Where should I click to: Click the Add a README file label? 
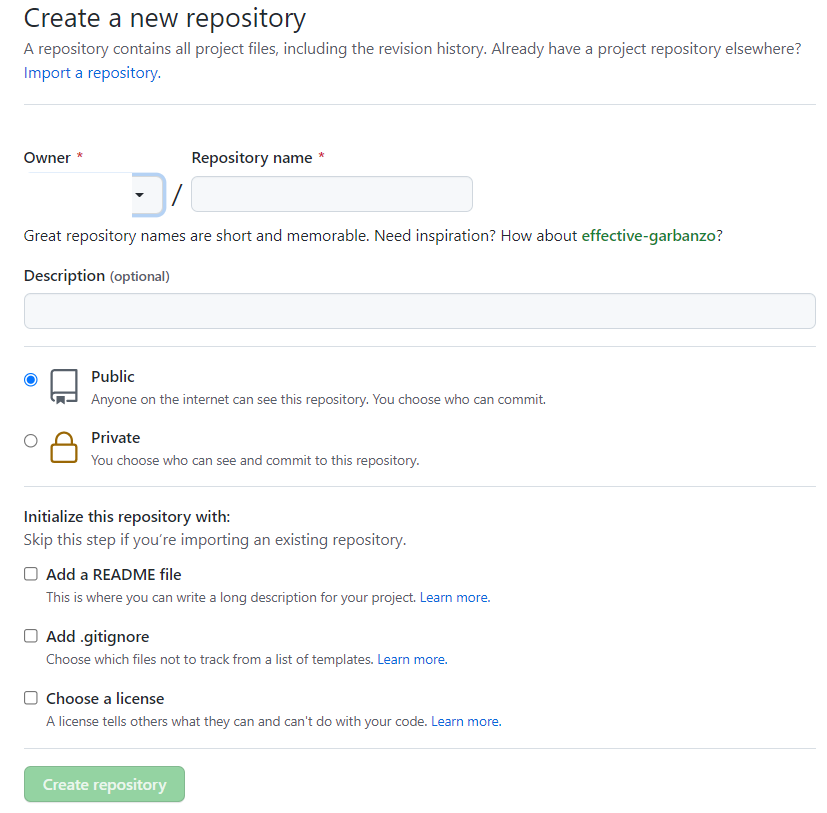pyautogui.click(x=113, y=575)
